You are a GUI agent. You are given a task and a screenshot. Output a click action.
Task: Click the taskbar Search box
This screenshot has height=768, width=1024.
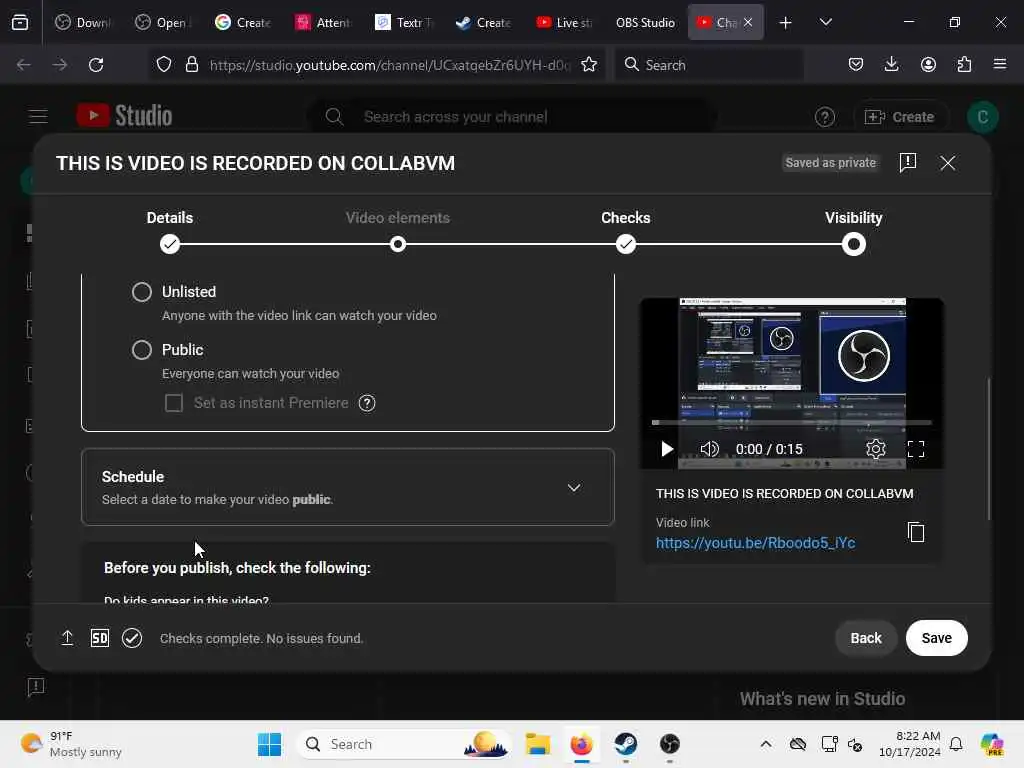point(404,744)
